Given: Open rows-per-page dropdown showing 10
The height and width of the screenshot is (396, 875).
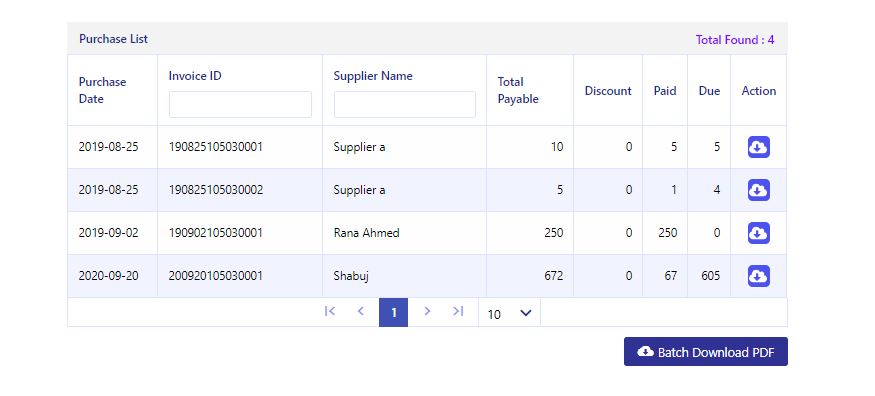Looking at the screenshot, I should click(x=509, y=313).
